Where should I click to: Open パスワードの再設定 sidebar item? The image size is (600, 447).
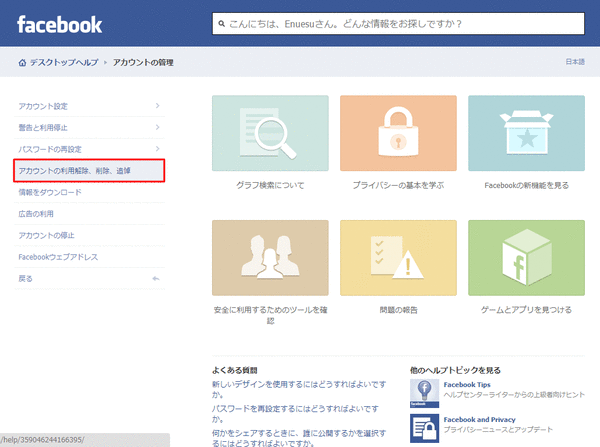[89, 149]
